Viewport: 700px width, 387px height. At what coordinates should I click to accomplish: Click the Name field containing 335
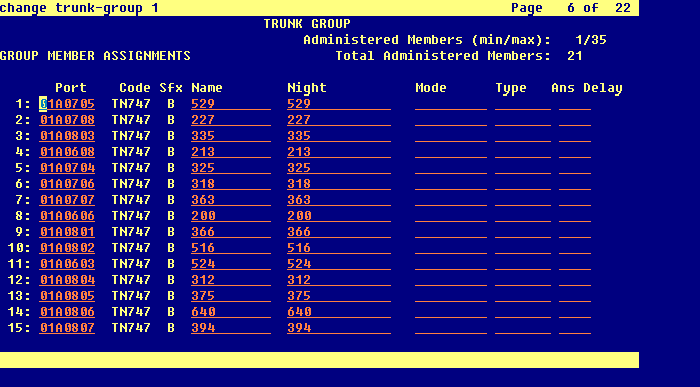tap(231, 136)
